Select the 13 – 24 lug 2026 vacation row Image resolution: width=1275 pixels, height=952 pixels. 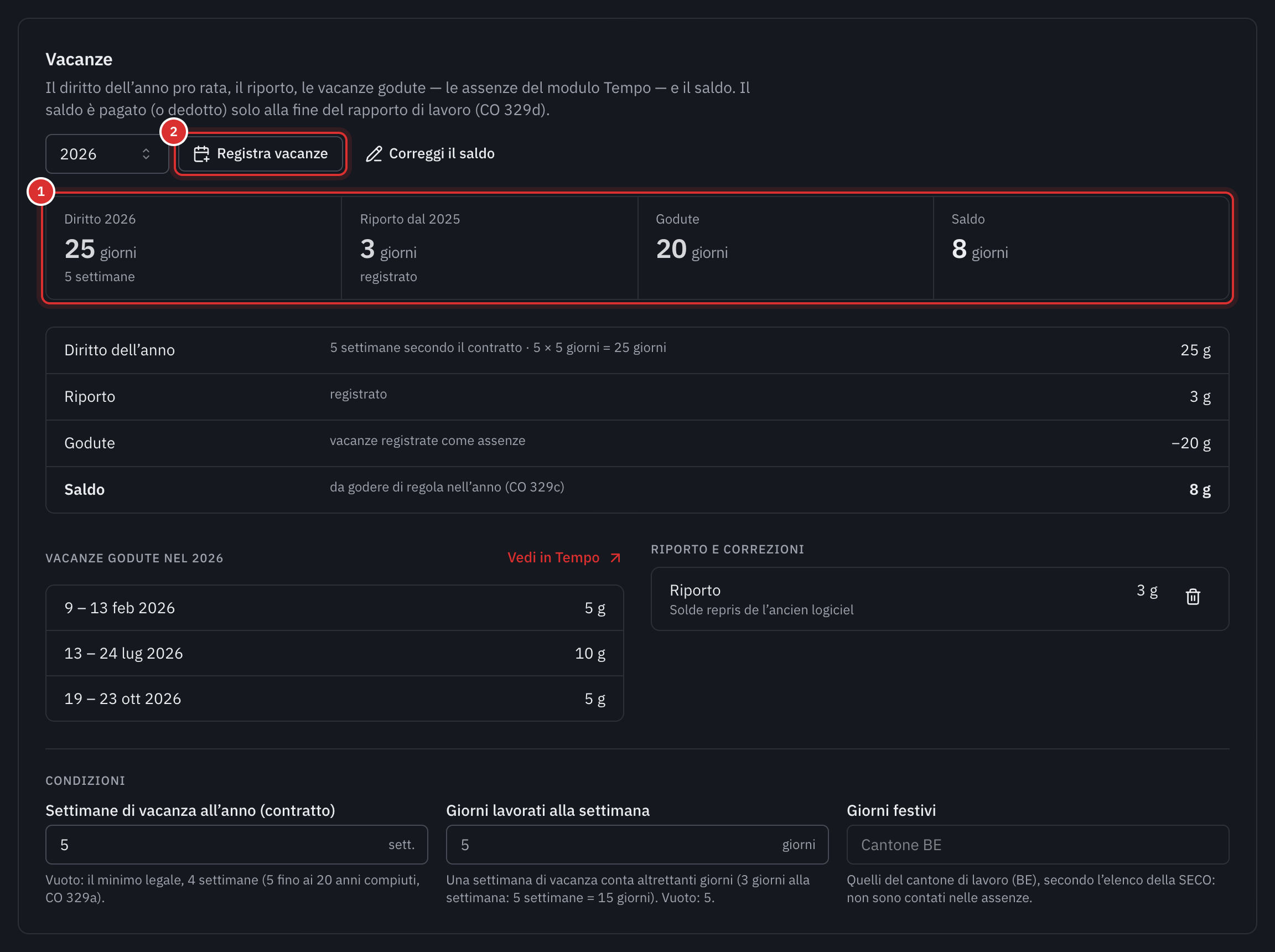tap(335, 654)
